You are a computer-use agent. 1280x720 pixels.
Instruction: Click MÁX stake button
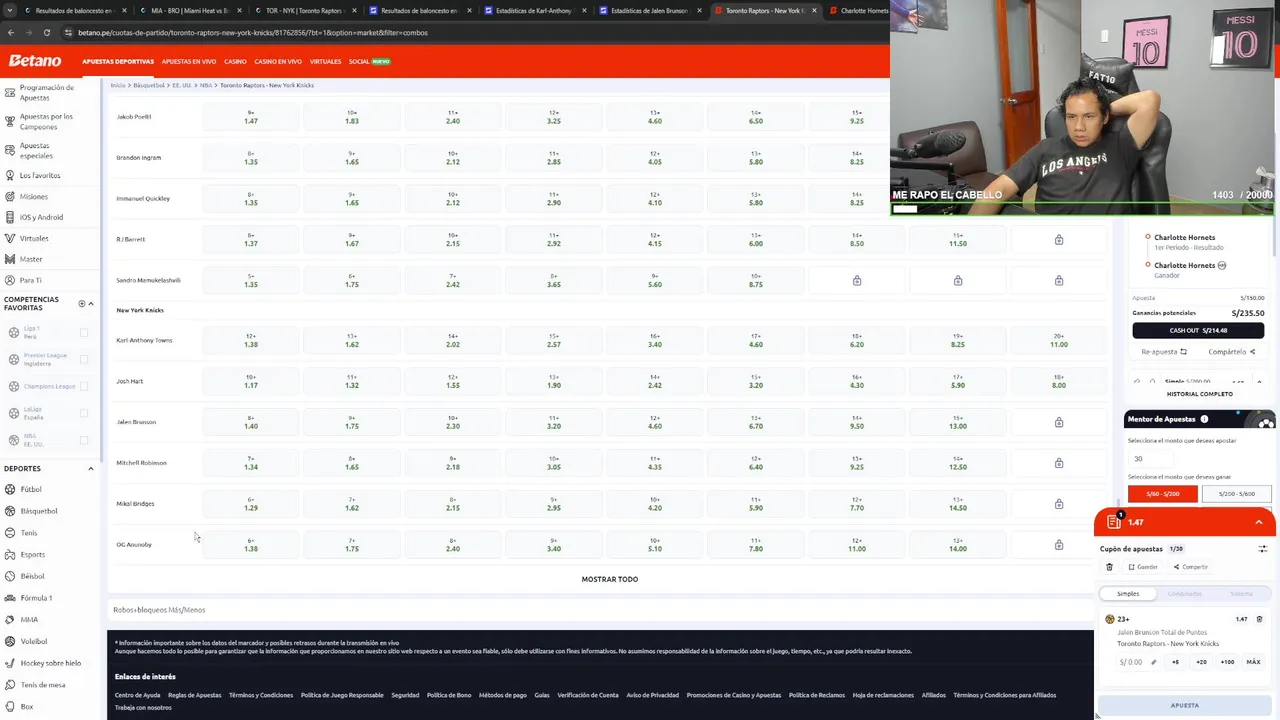point(1253,662)
